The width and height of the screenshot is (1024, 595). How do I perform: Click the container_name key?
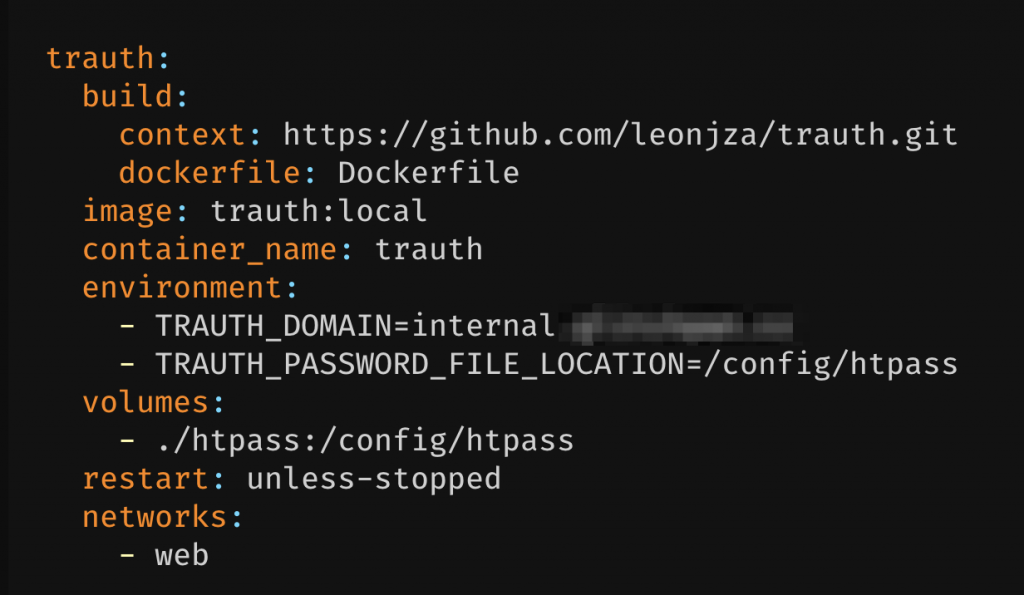[208, 250]
